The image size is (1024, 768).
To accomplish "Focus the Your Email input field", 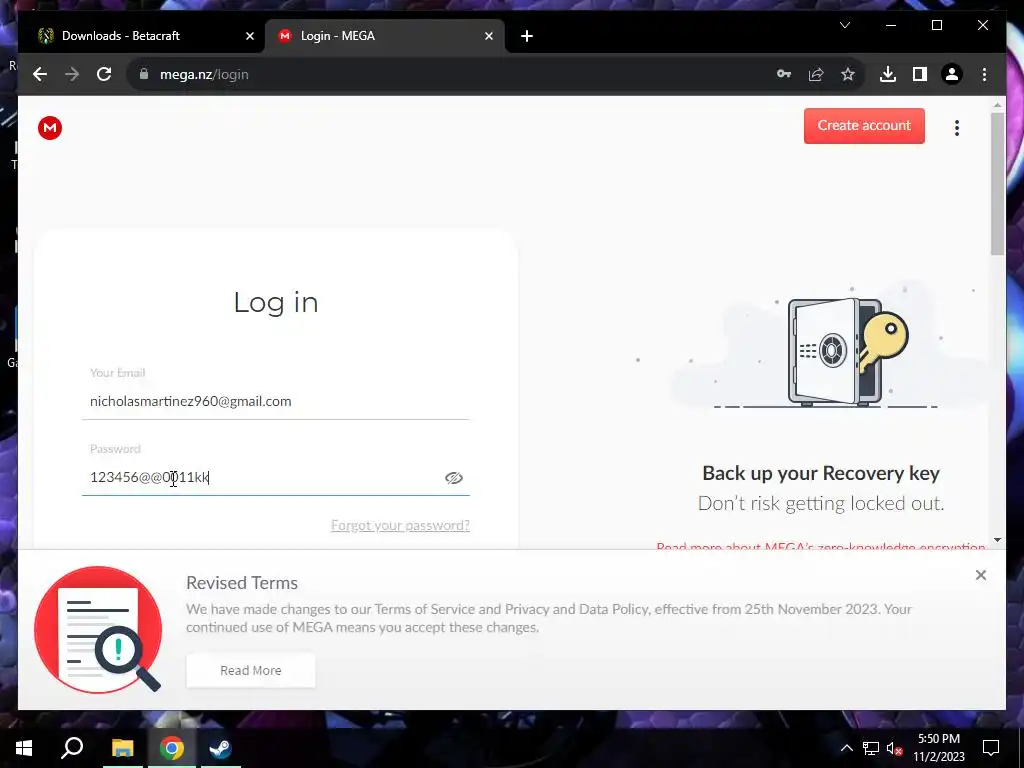I will pyautogui.click(x=276, y=401).
